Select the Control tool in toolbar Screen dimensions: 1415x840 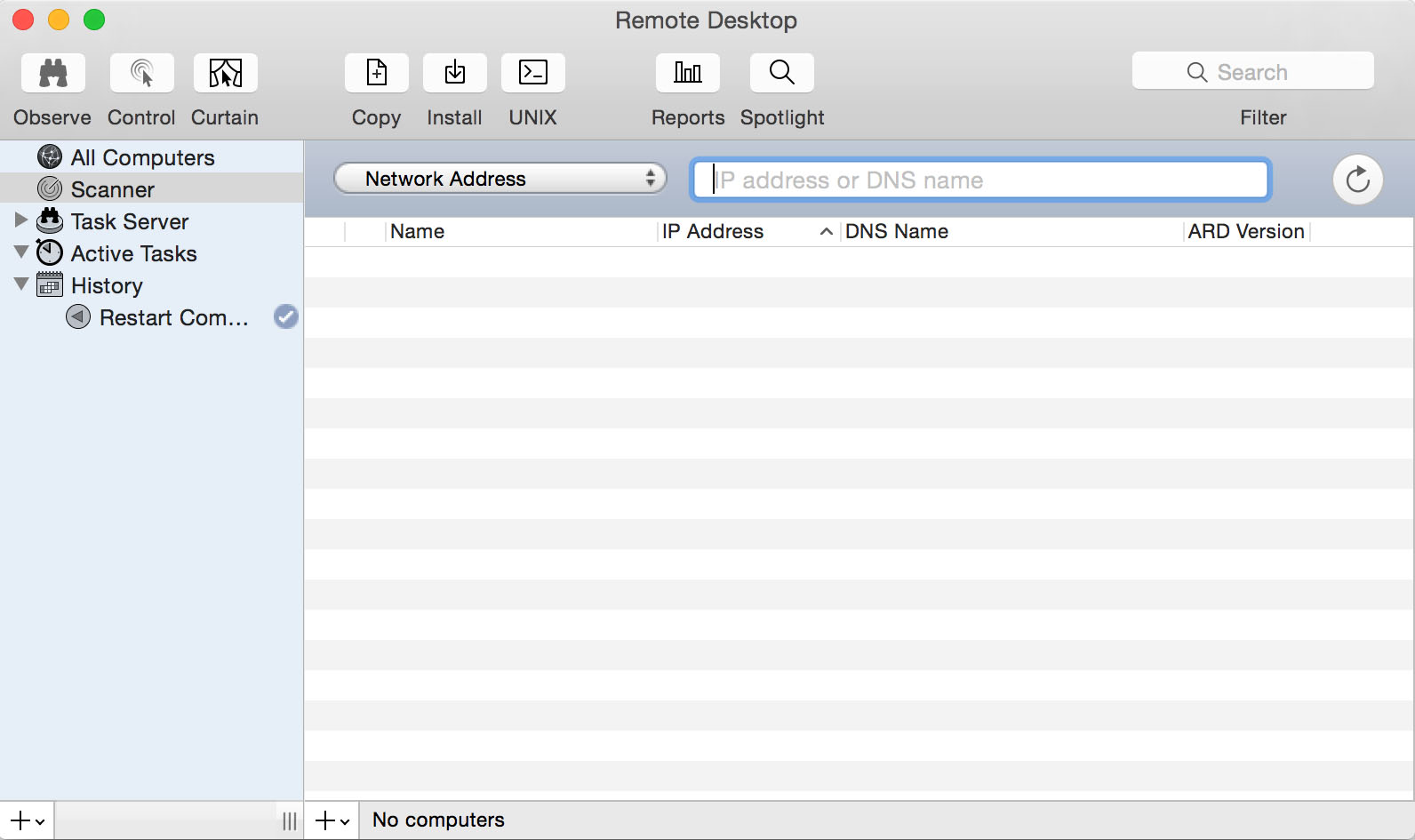click(x=141, y=73)
